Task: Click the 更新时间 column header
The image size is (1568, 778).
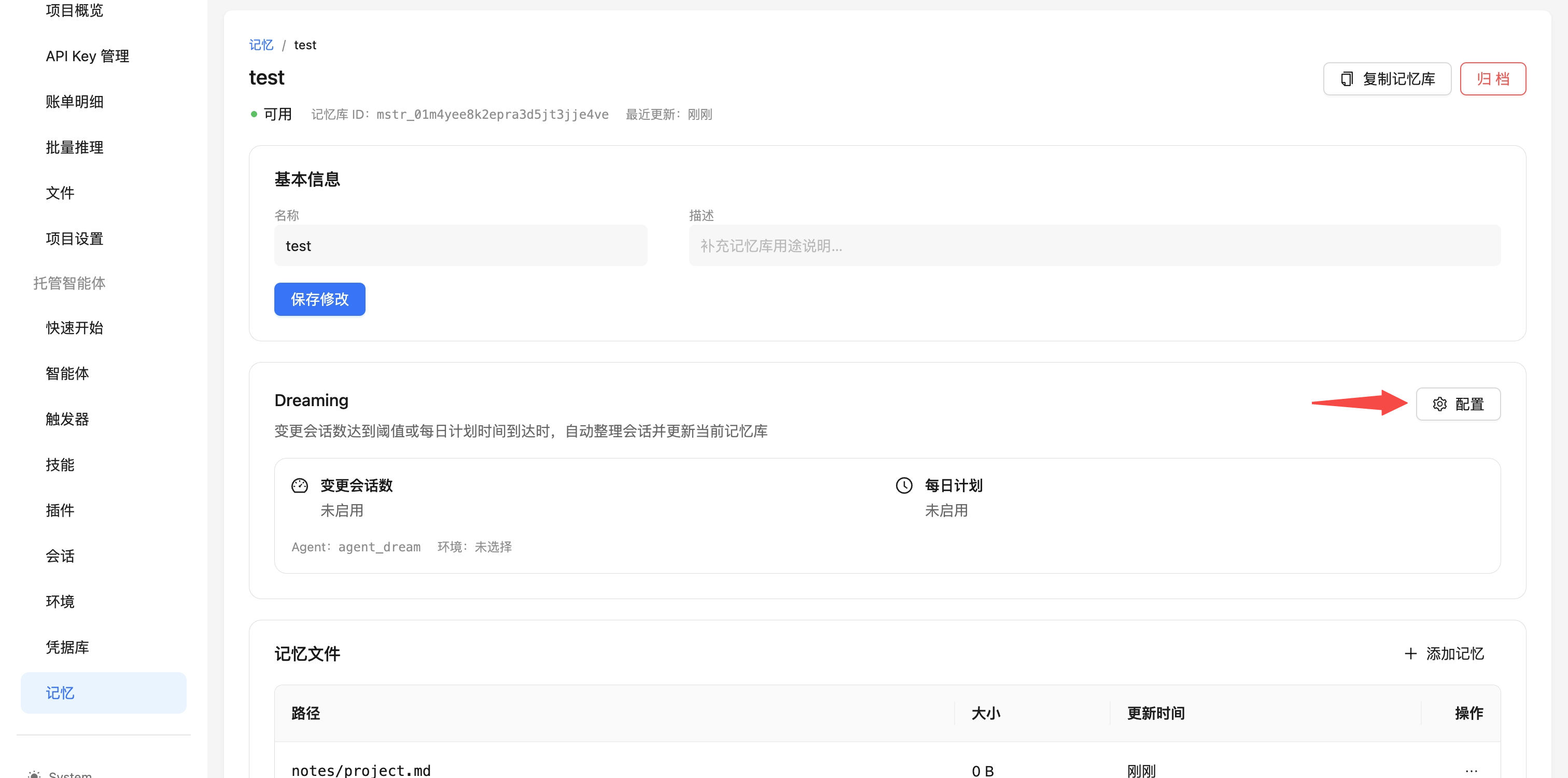Action: point(1156,714)
